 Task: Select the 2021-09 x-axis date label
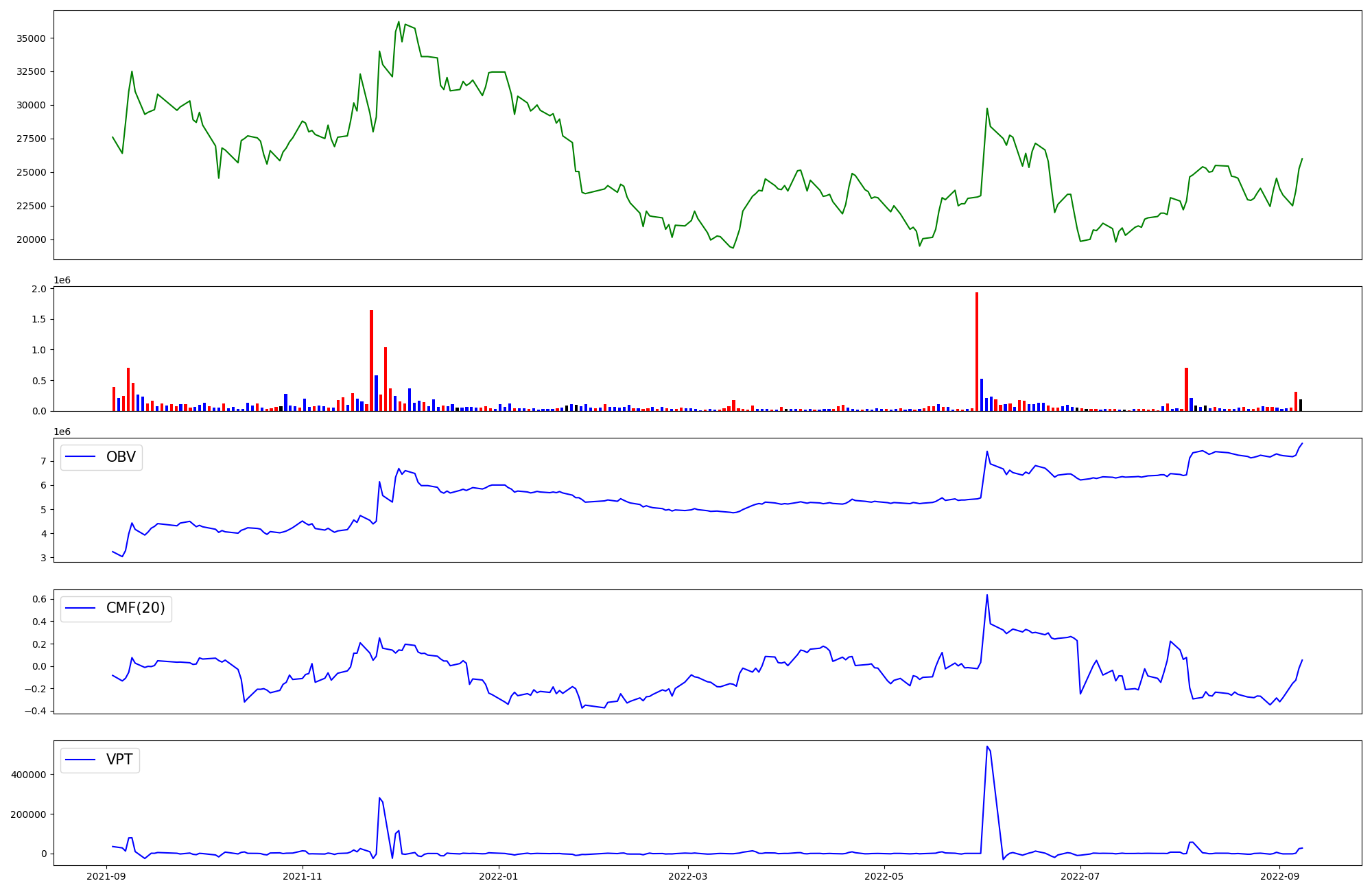point(106,876)
